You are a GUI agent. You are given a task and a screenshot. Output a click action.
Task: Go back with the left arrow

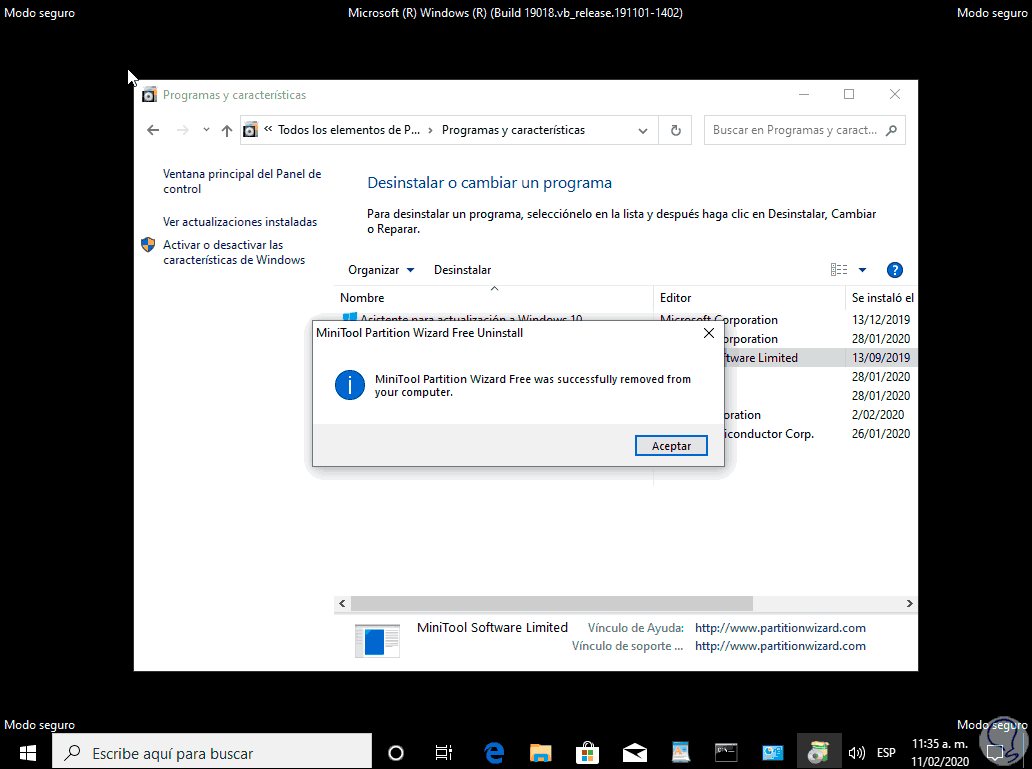click(x=153, y=130)
